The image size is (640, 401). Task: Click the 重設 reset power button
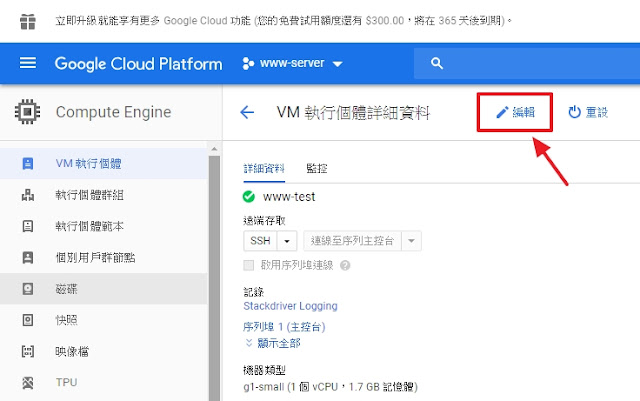588,112
